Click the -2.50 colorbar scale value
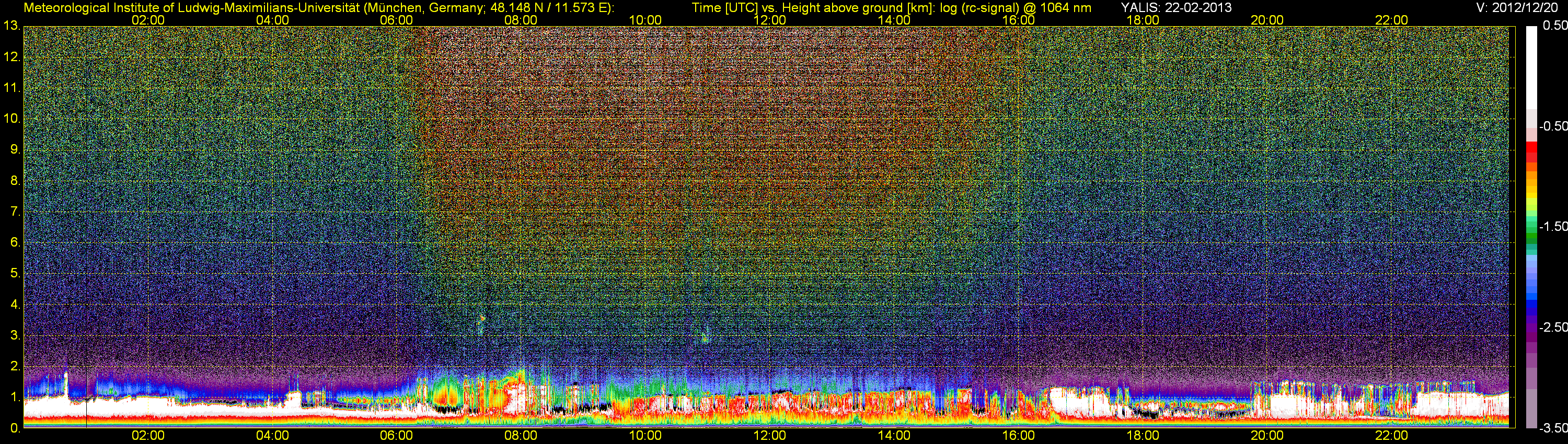The height and width of the screenshot is (444, 1568). coord(1553,327)
